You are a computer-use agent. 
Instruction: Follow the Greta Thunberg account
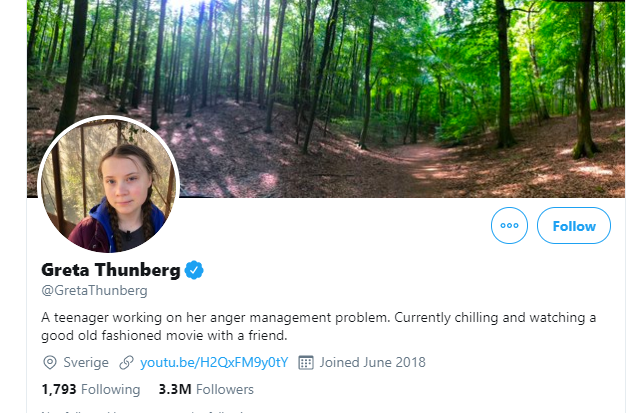(x=574, y=225)
